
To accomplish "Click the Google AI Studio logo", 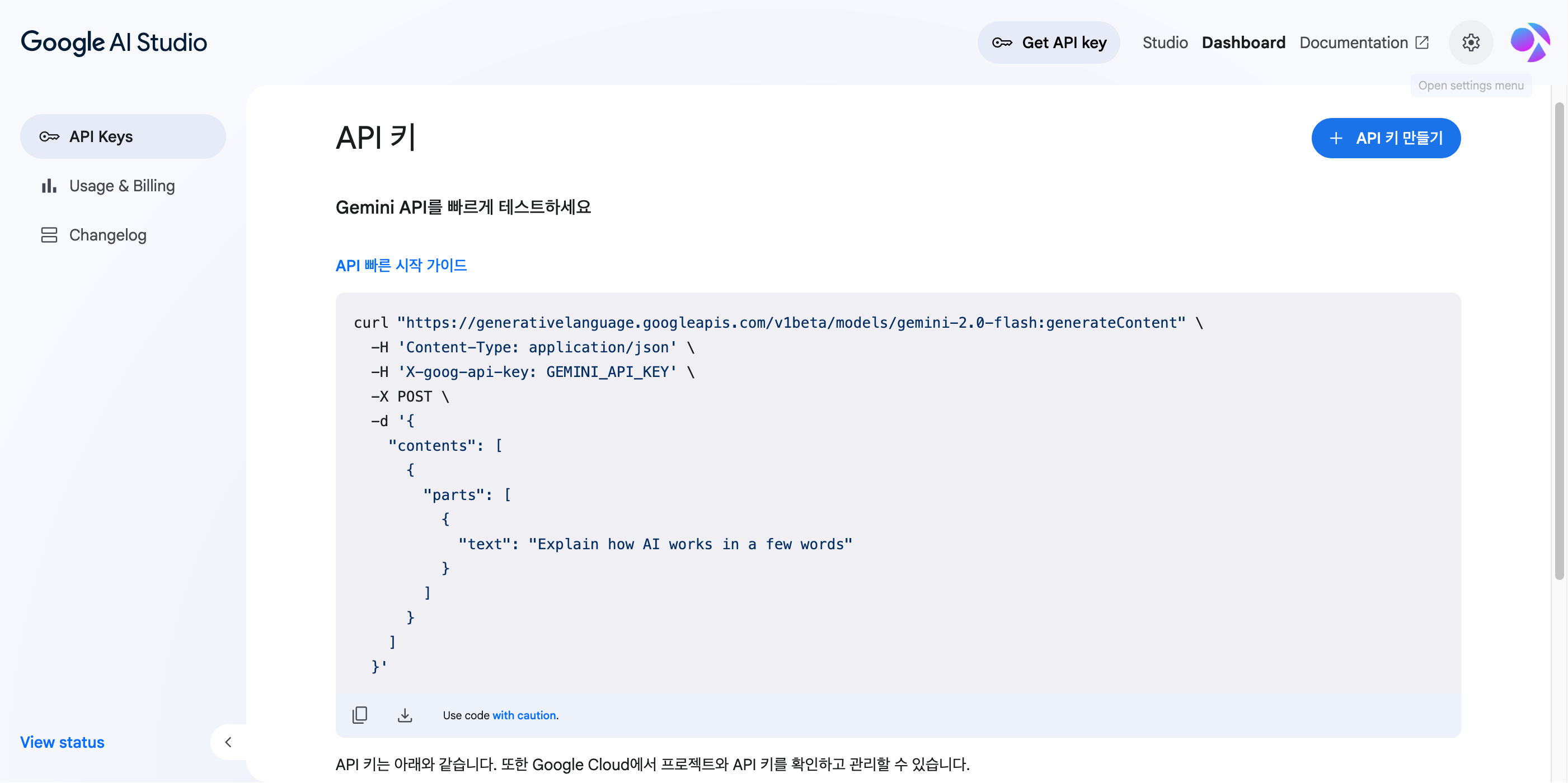I will pyautogui.click(x=114, y=43).
